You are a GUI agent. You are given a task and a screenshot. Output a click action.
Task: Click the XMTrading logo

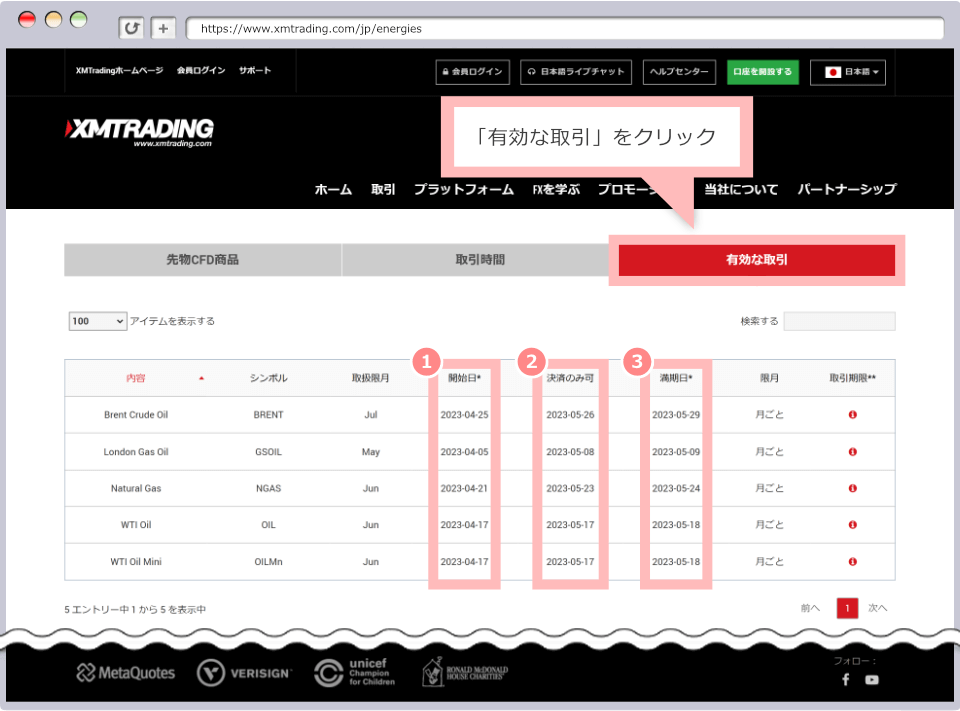[139, 131]
